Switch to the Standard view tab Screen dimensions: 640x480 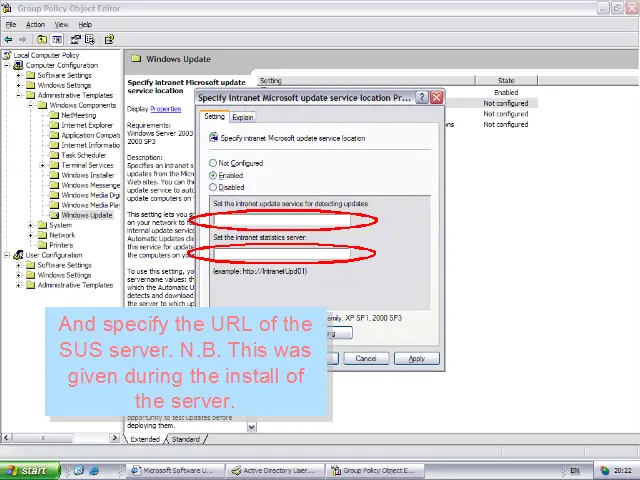click(186, 439)
